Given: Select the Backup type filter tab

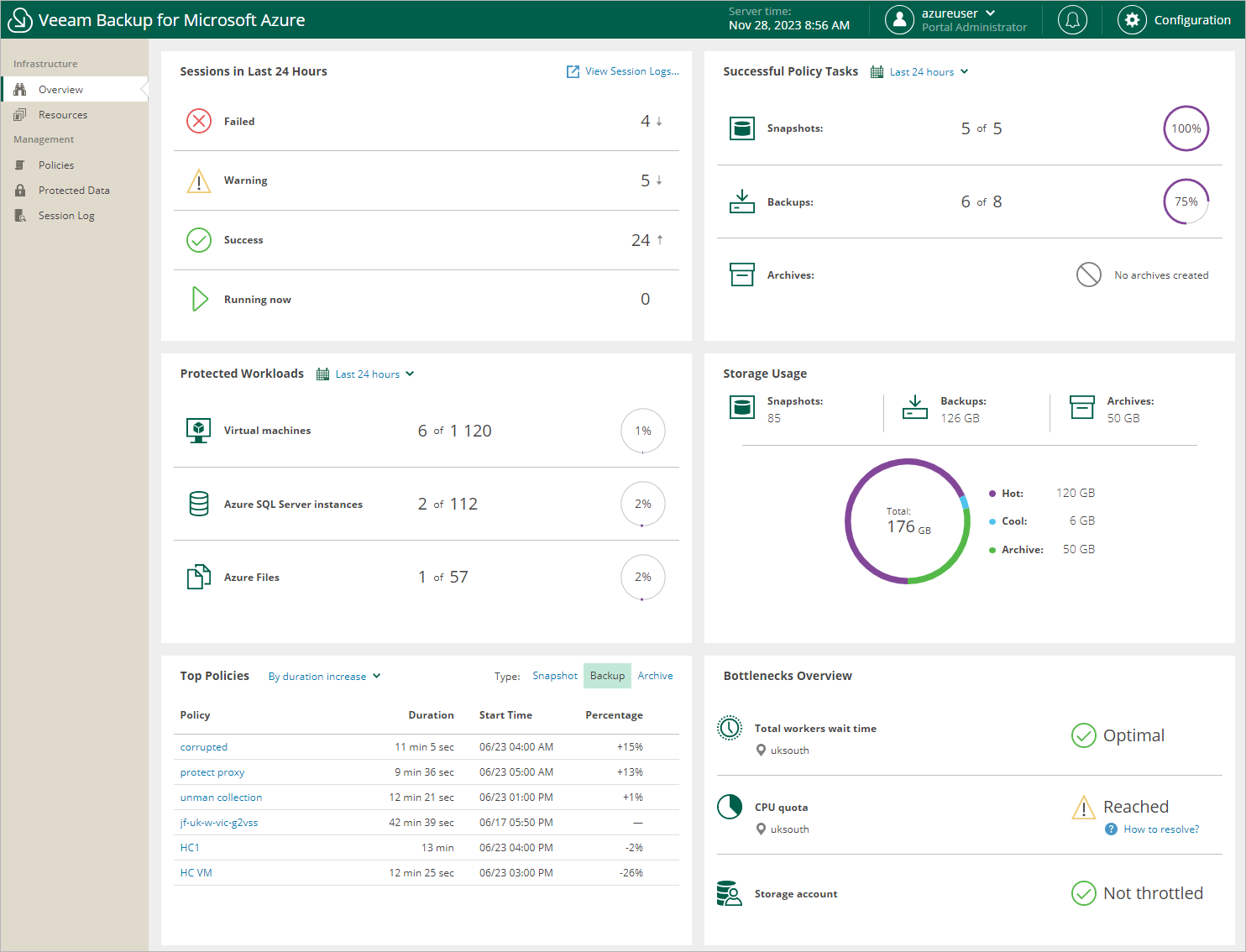Looking at the screenshot, I should (x=607, y=676).
